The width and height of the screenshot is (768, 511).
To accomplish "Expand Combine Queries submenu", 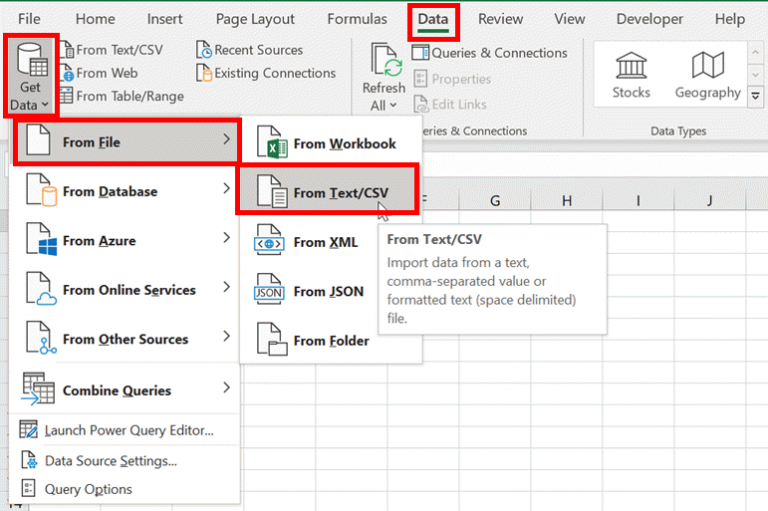I will (x=126, y=389).
